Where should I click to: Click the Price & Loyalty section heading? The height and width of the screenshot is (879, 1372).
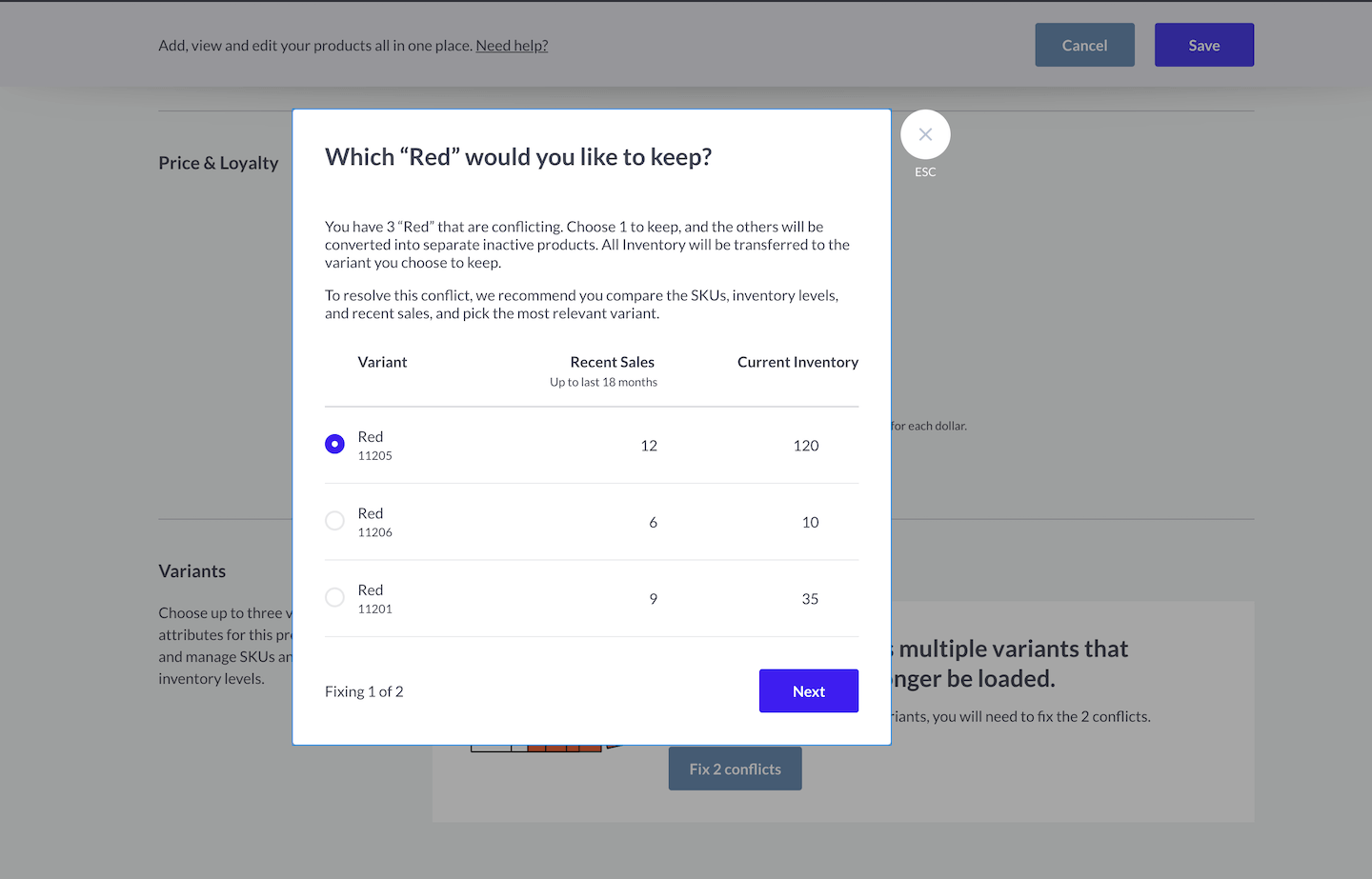(x=218, y=163)
